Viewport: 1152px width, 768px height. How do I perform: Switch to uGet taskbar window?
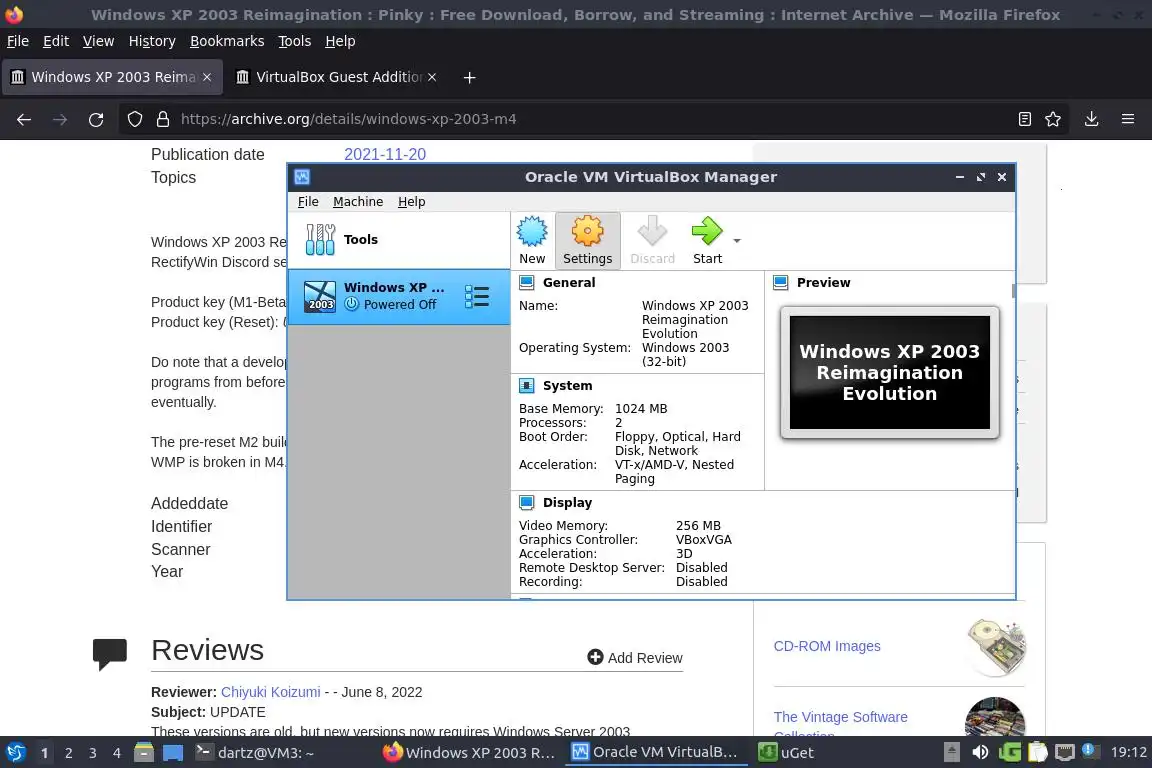tap(787, 753)
